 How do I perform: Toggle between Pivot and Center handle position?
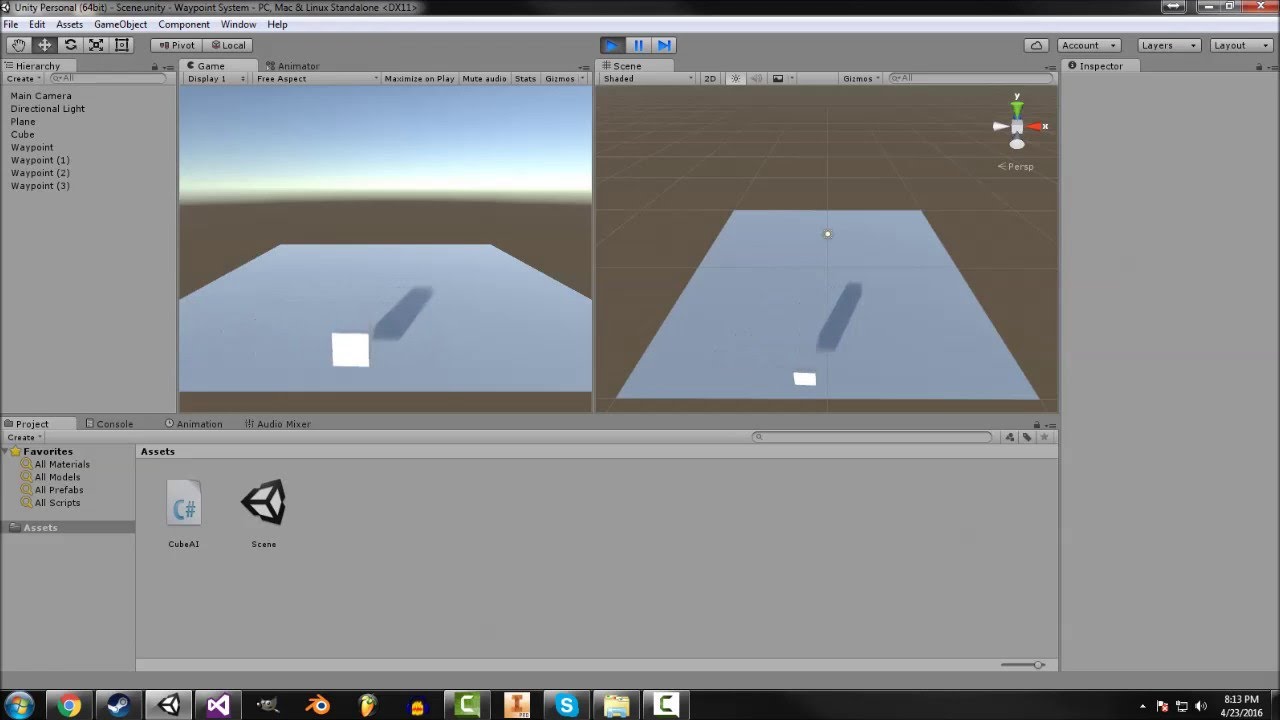click(175, 44)
